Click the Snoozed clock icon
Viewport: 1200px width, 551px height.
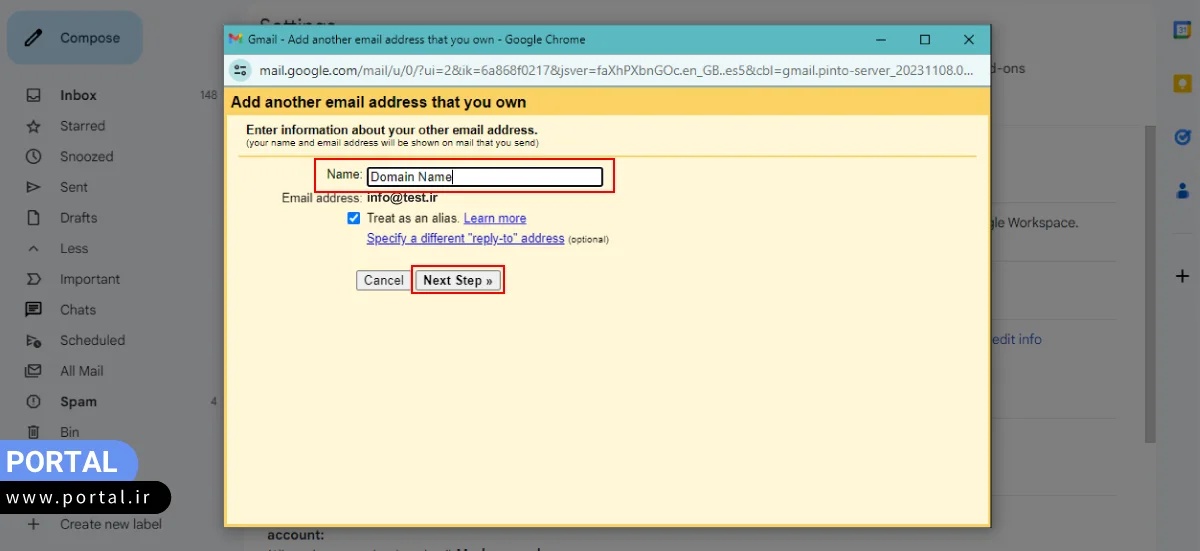(34, 157)
